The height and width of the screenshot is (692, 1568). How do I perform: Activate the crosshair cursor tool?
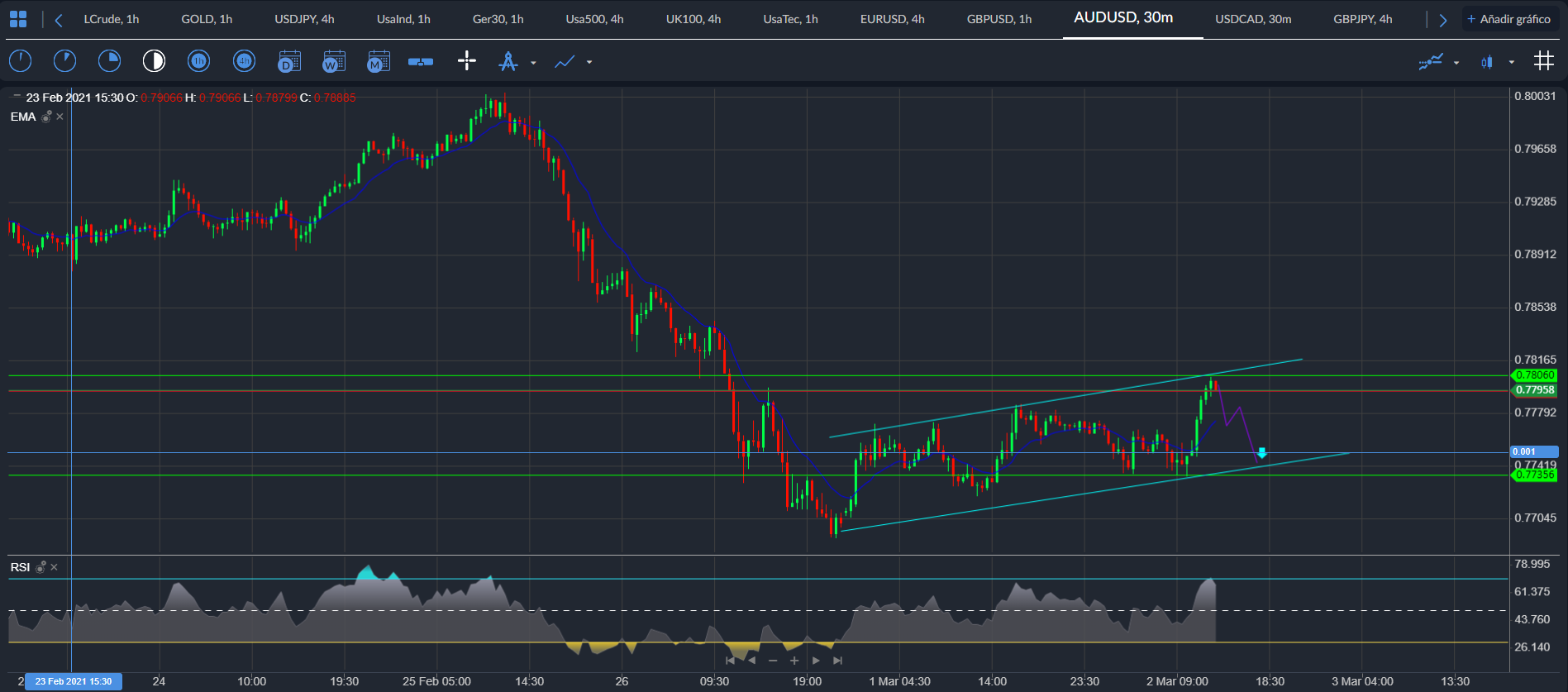click(467, 60)
